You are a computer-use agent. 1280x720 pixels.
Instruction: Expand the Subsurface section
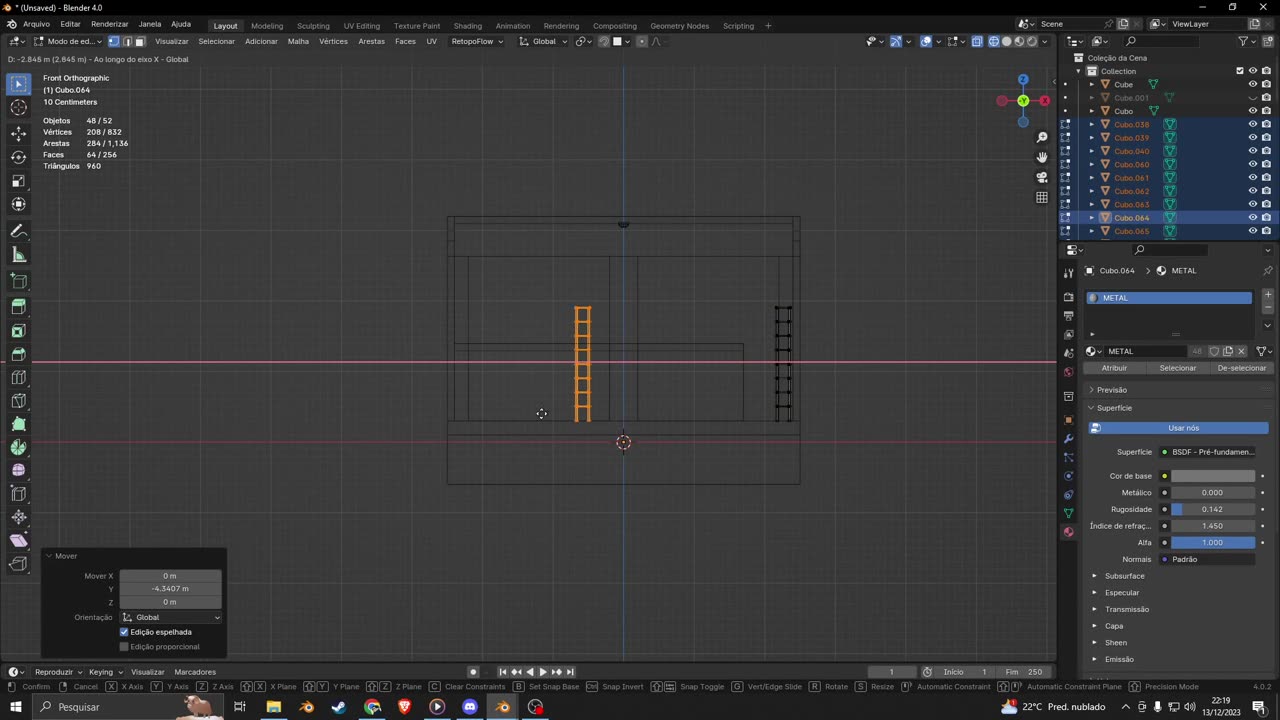(1124, 576)
